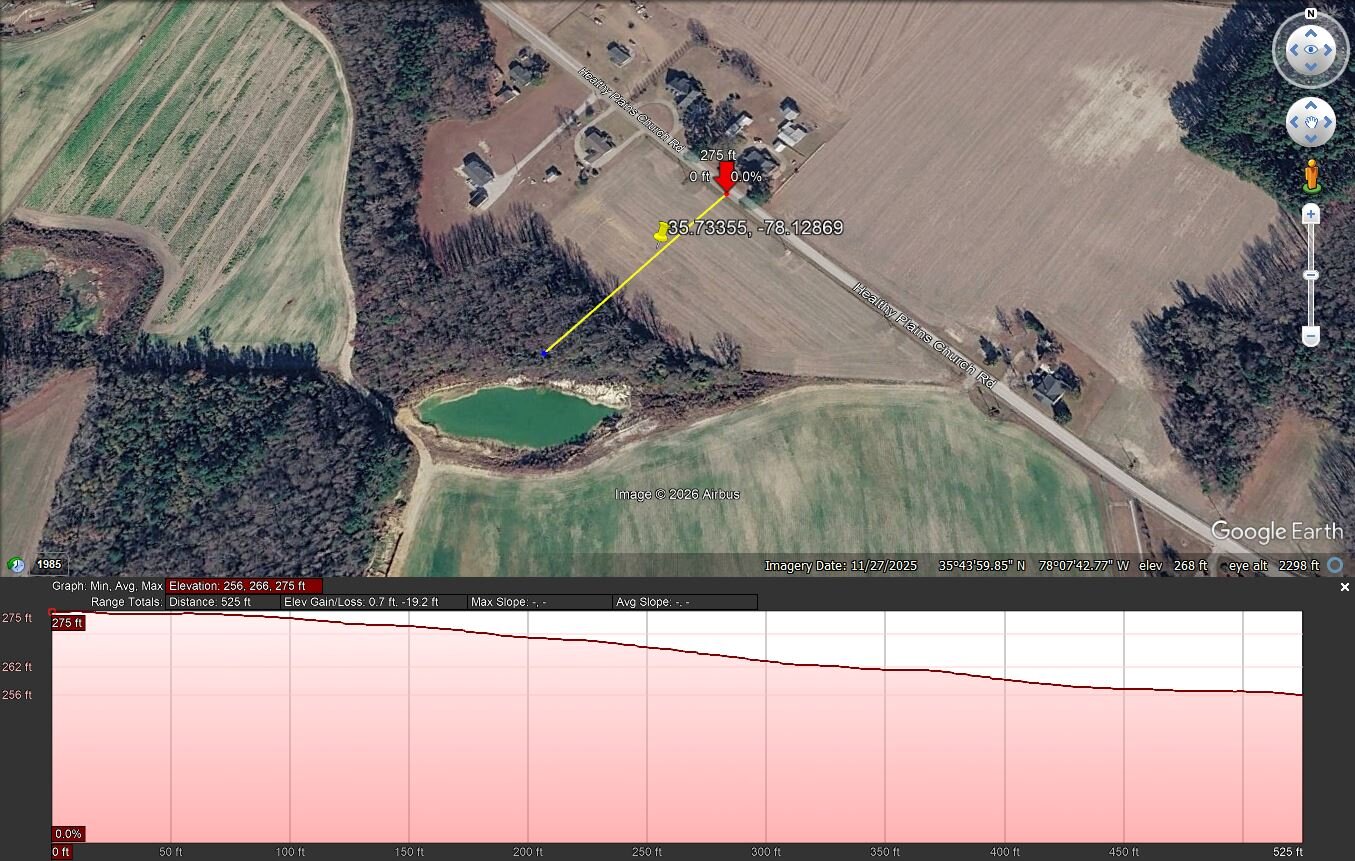The width and height of the screenshot is (1355, 861).
Task: Click the look-right arrow on the eye joystick
Action: click(1328, 49)
